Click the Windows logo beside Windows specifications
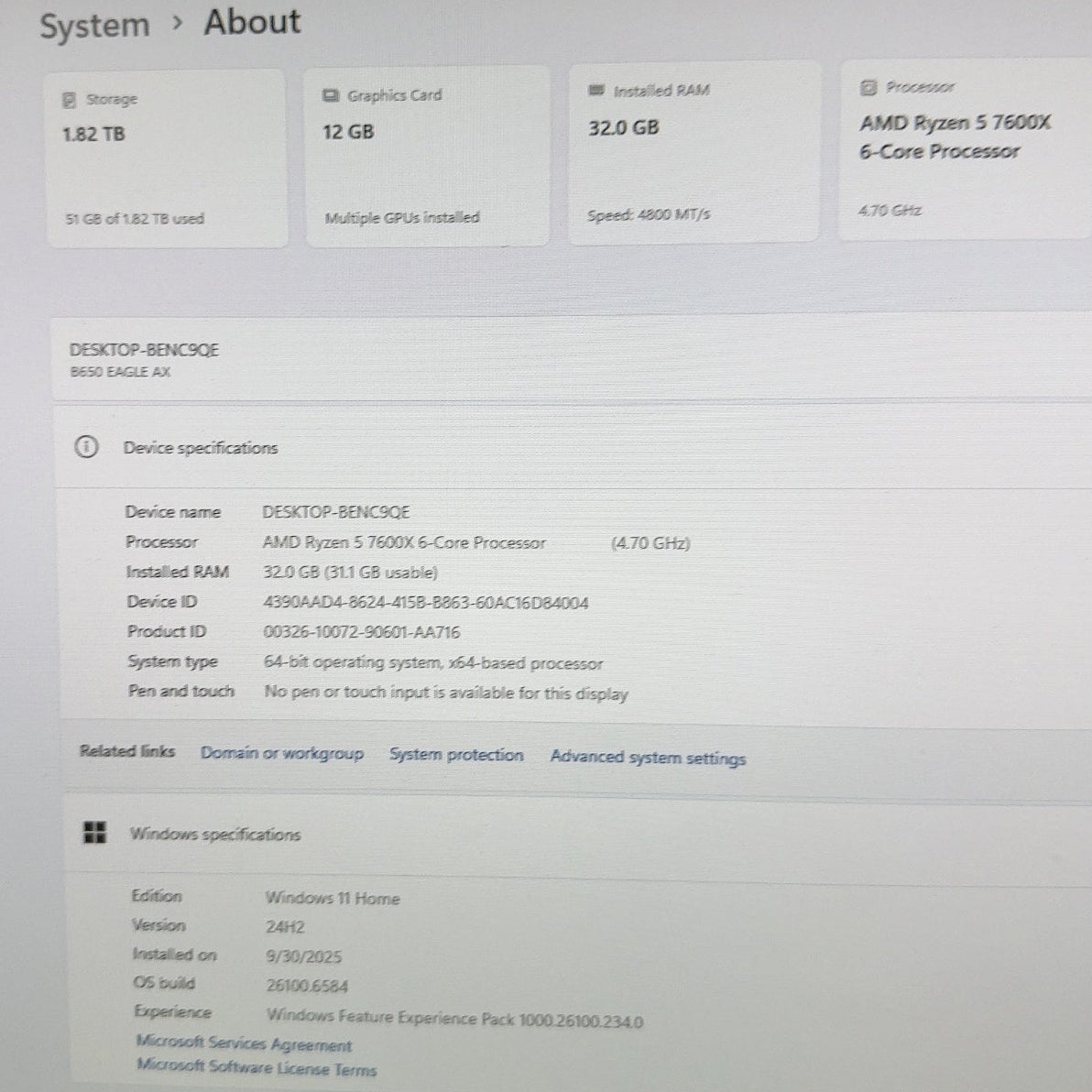Image resolution: width=1092 pixels, height=1092 pixels. point(94,833)
